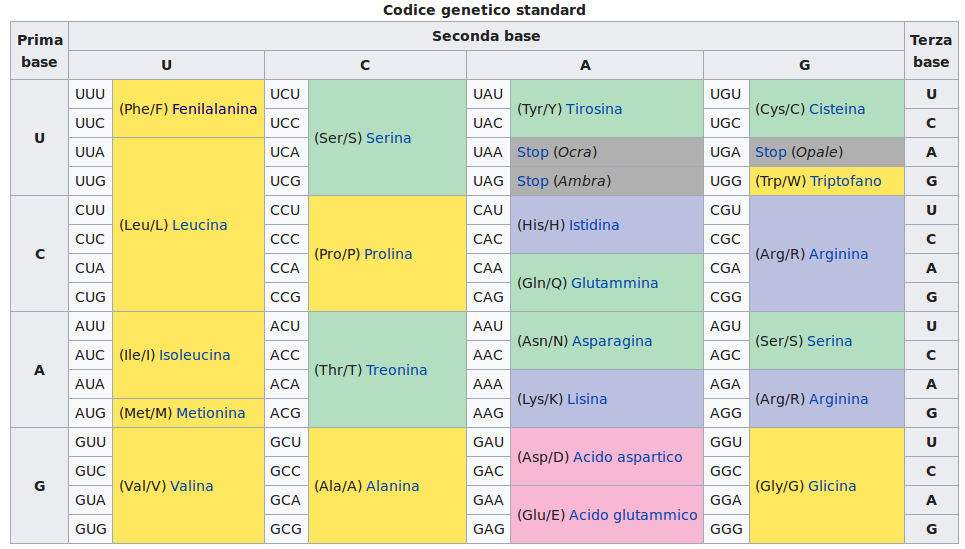
Task: Open the Lisina link
Action: click(x=587, y=399)
